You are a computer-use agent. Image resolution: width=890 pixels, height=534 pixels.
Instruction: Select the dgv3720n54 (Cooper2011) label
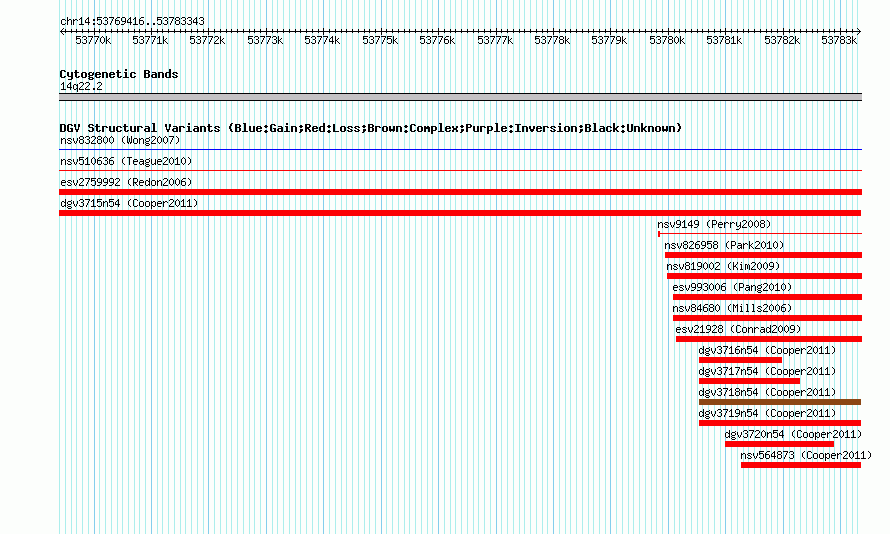click(x=794, y=434)
